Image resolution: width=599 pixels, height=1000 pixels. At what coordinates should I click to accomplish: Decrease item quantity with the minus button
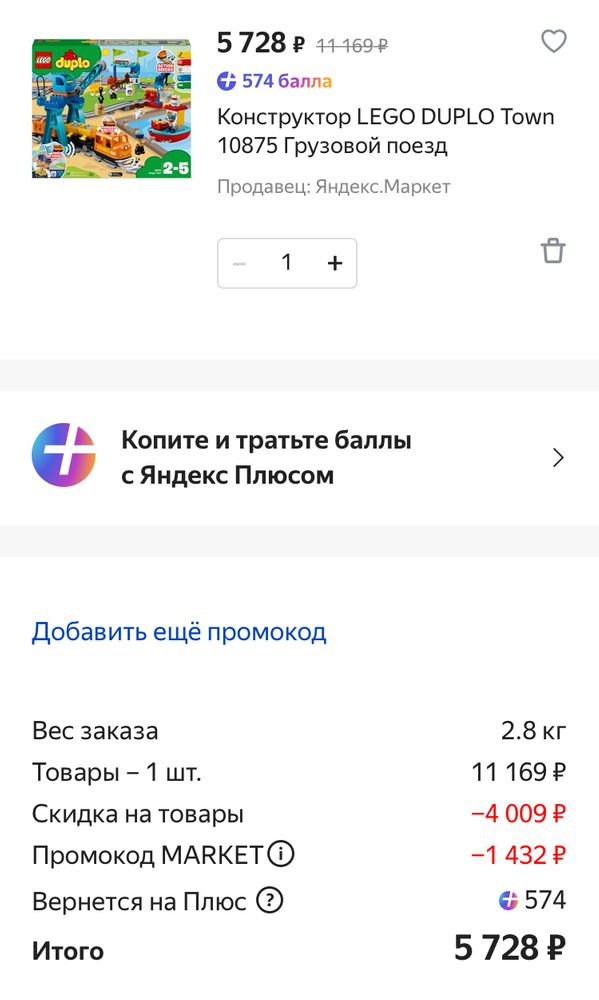pos(239,262)
